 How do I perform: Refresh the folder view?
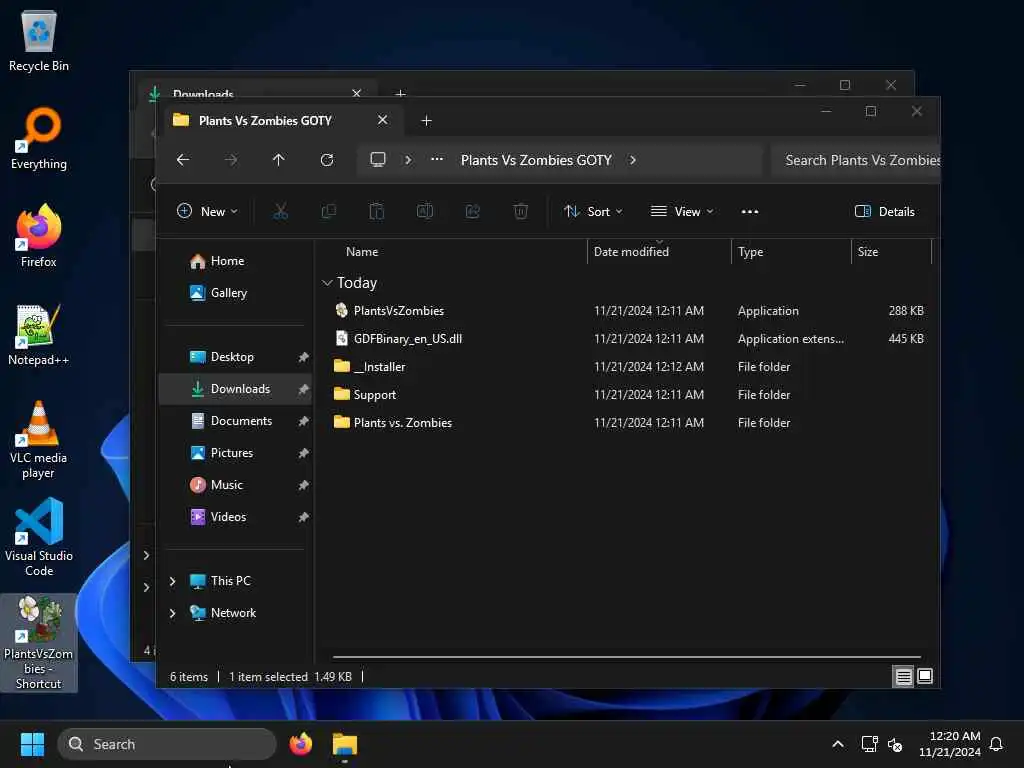coord(327,160)
